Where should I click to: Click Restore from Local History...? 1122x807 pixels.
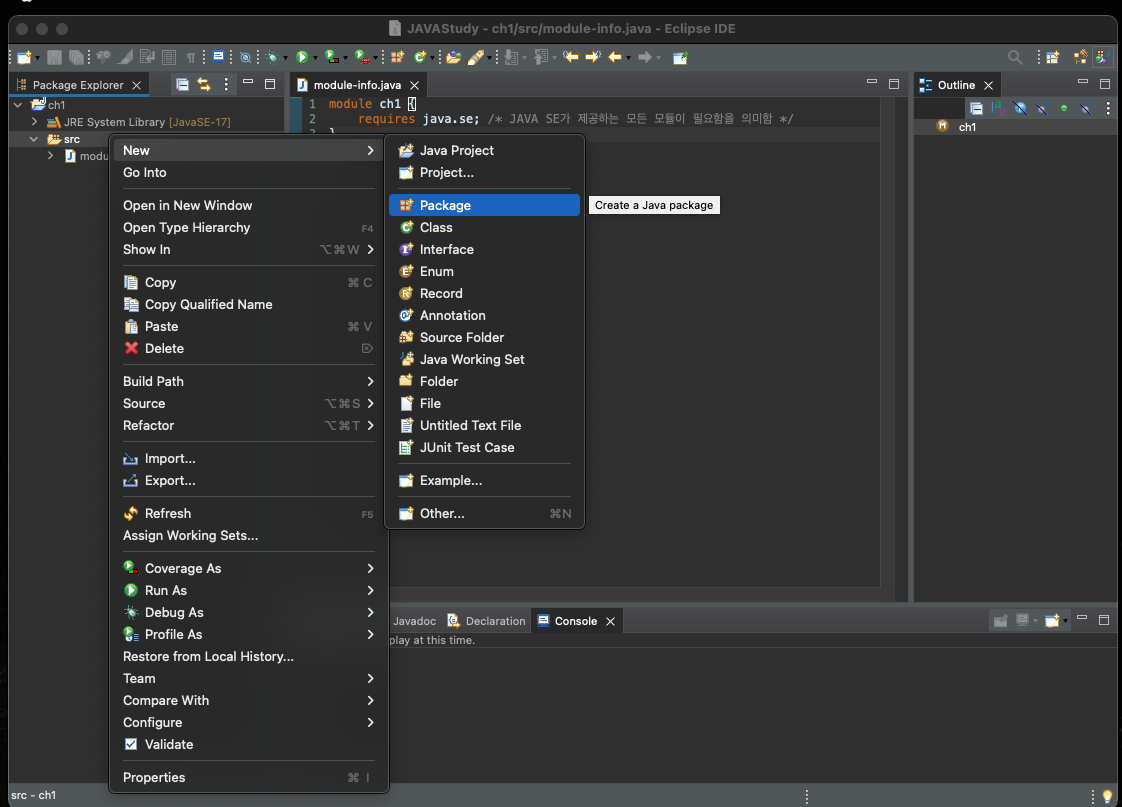pyautogui.click(x=248, y=657)
